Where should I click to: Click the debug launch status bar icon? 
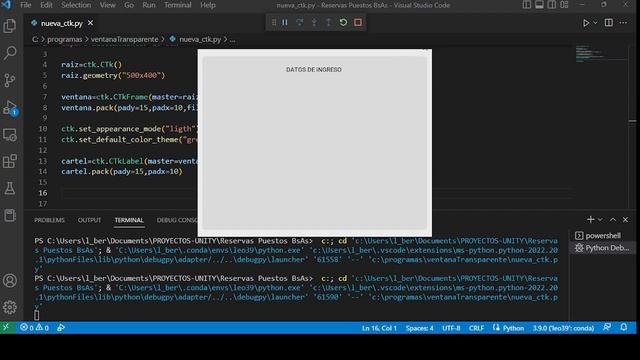click(x=61, y=328)
